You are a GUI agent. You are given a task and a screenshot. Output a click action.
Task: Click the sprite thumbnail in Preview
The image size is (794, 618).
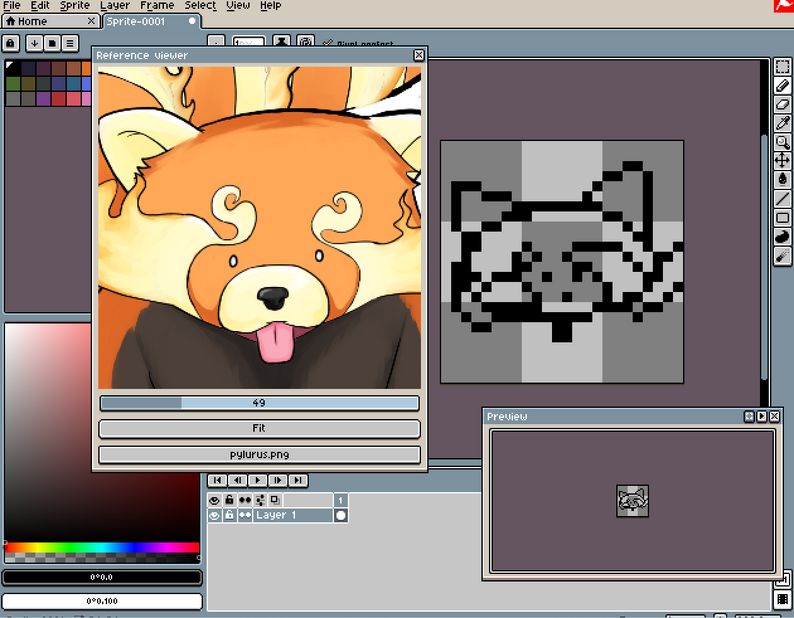632,501
